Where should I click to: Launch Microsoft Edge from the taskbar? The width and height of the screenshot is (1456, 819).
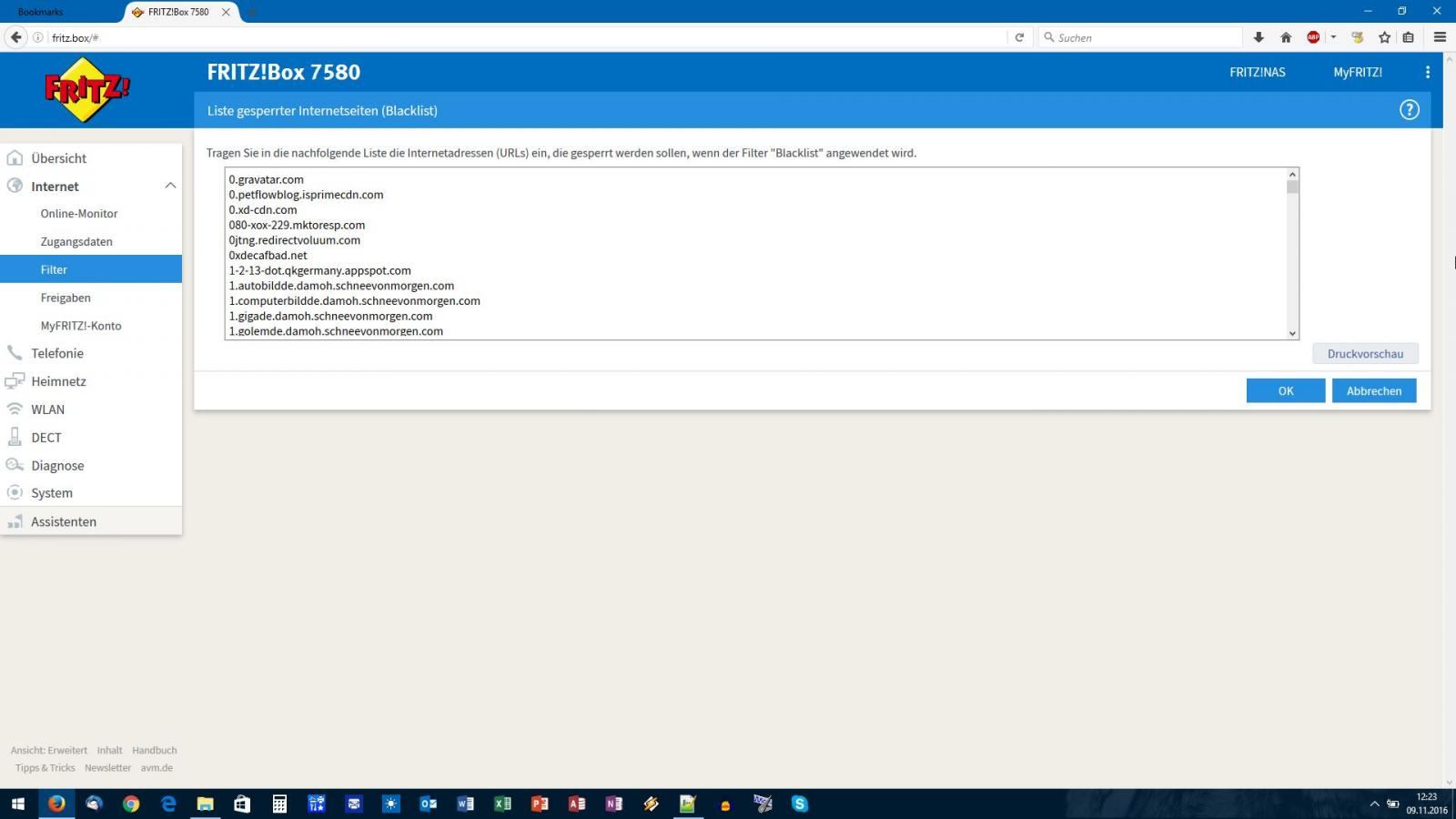168,804
